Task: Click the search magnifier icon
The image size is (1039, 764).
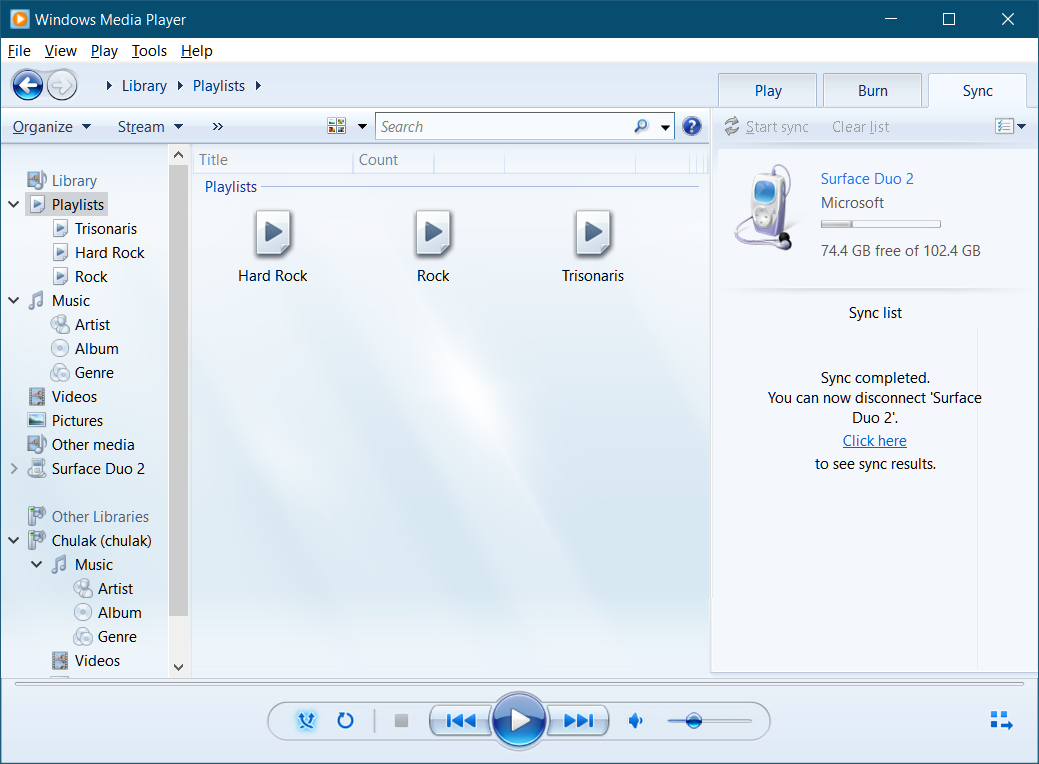Action: 641,126
